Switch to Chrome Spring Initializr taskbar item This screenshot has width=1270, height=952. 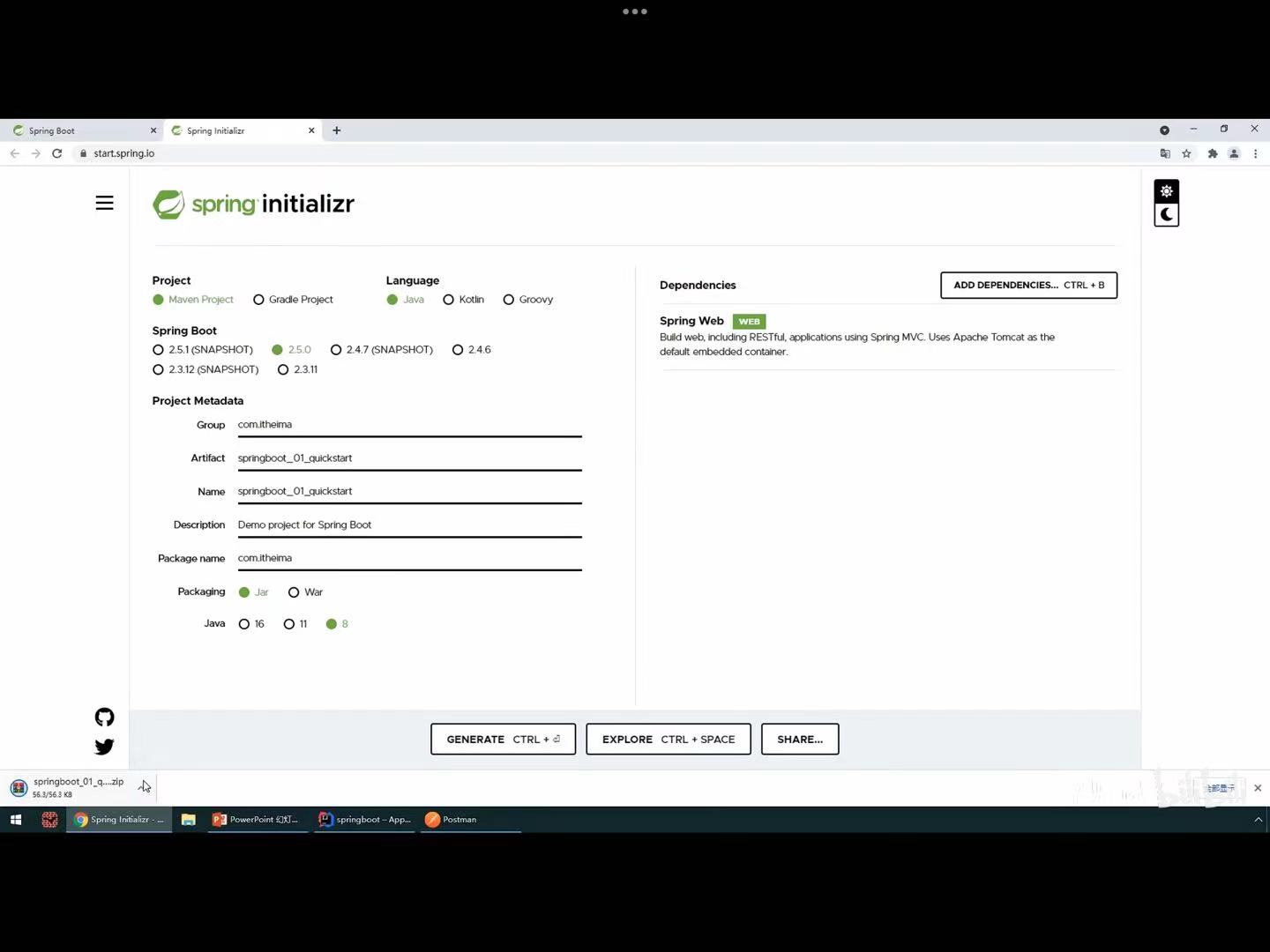coord(118,820)
